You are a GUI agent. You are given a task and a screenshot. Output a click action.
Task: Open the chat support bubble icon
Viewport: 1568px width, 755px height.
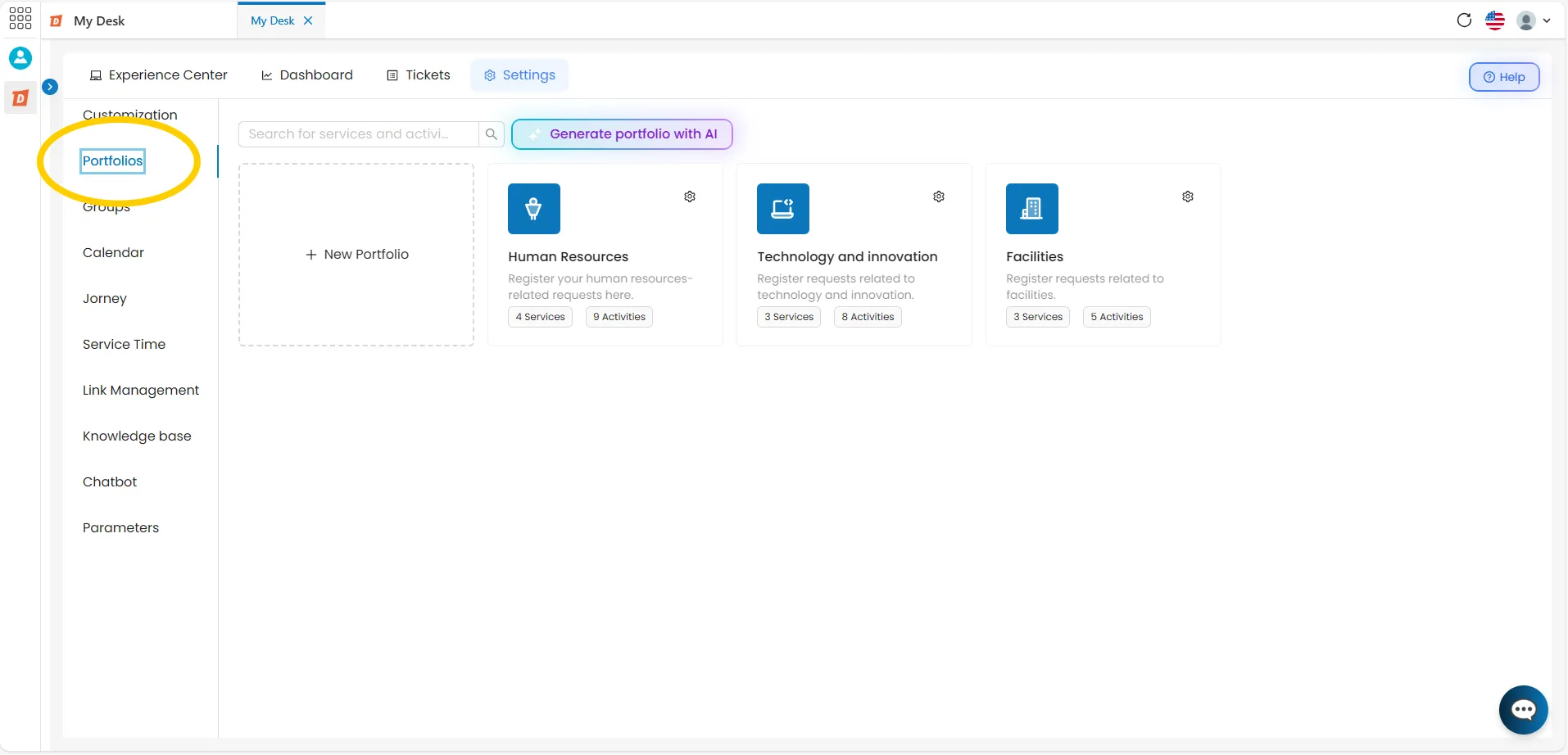[1523, 710]
